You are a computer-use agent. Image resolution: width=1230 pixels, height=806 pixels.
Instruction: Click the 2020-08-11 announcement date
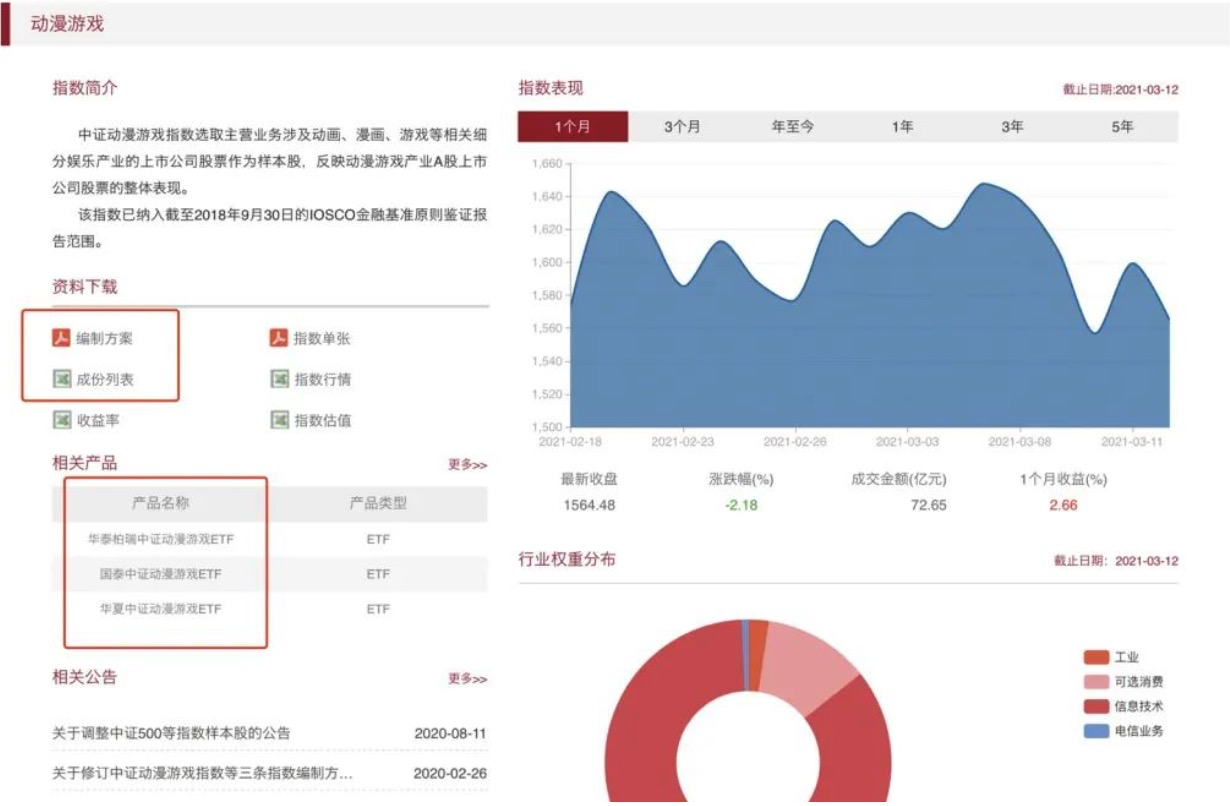(450, 733)
